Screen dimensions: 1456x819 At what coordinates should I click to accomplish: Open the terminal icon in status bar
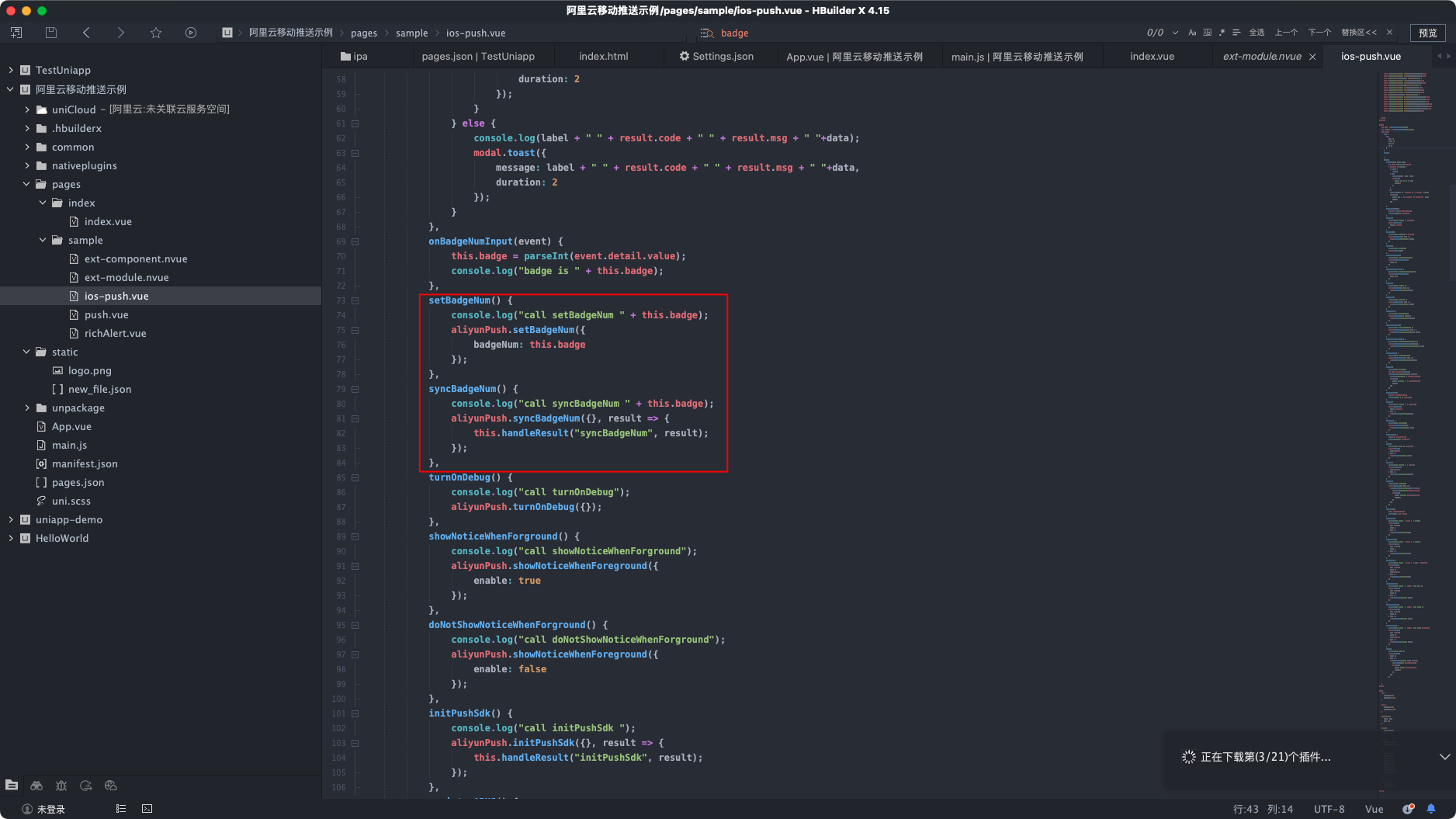[x=147, y=809]
